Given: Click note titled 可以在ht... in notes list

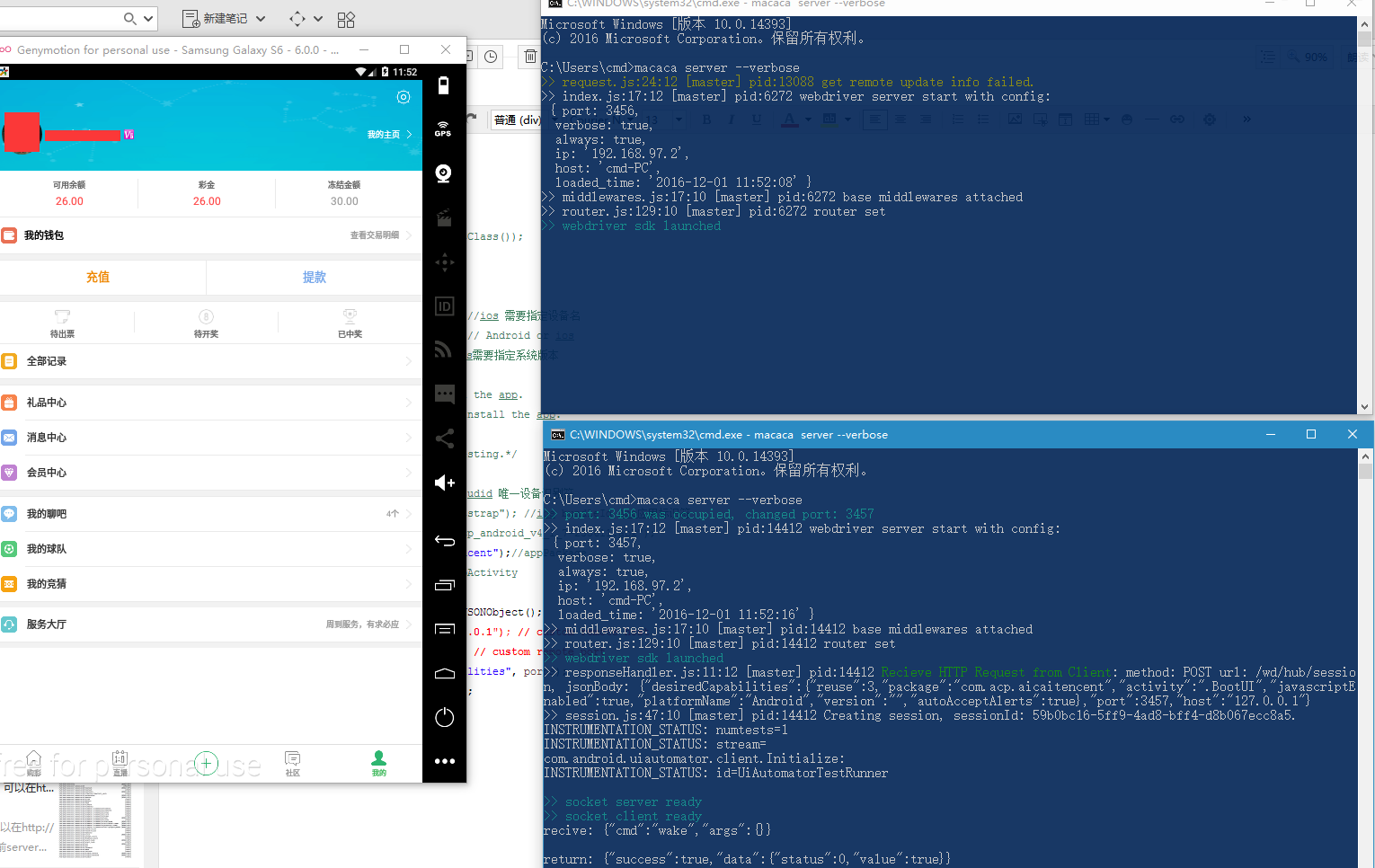Looking at the screenshot, I should (28, 788).
